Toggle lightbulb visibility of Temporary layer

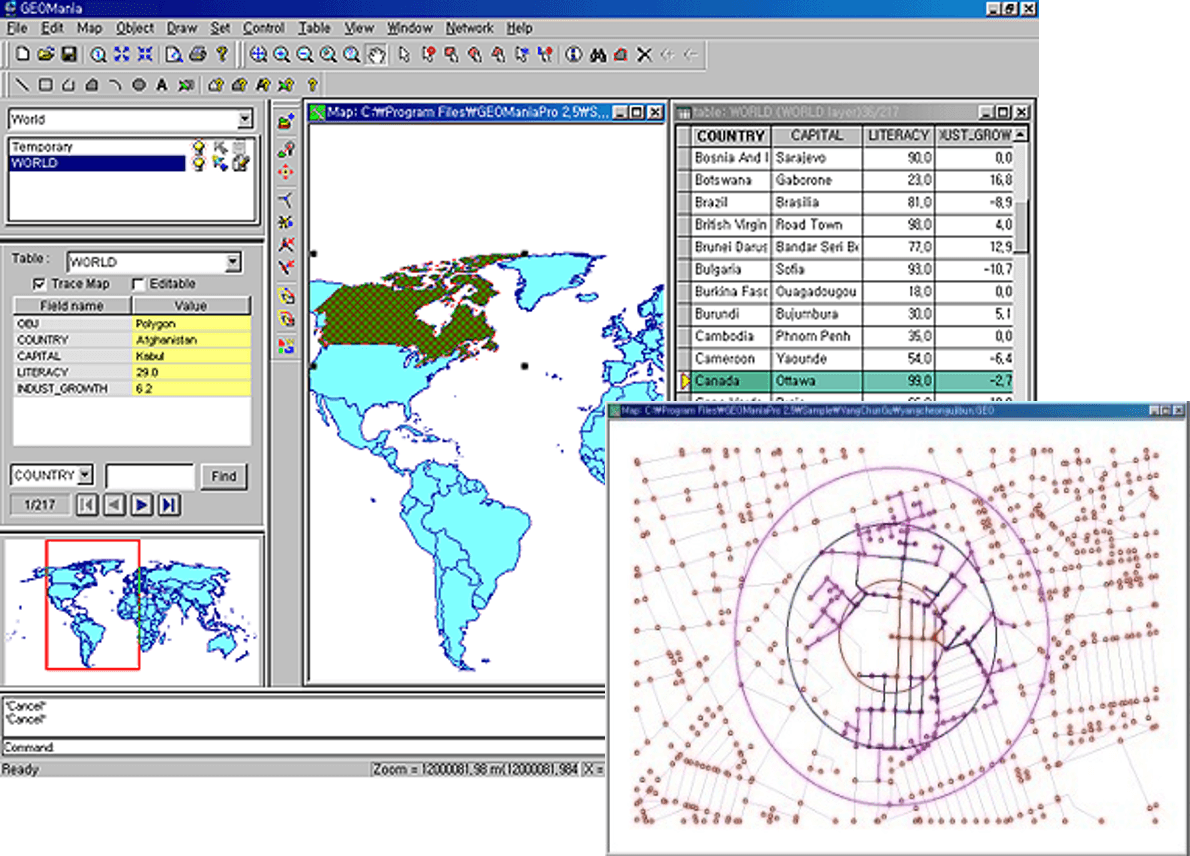(198, 146)
